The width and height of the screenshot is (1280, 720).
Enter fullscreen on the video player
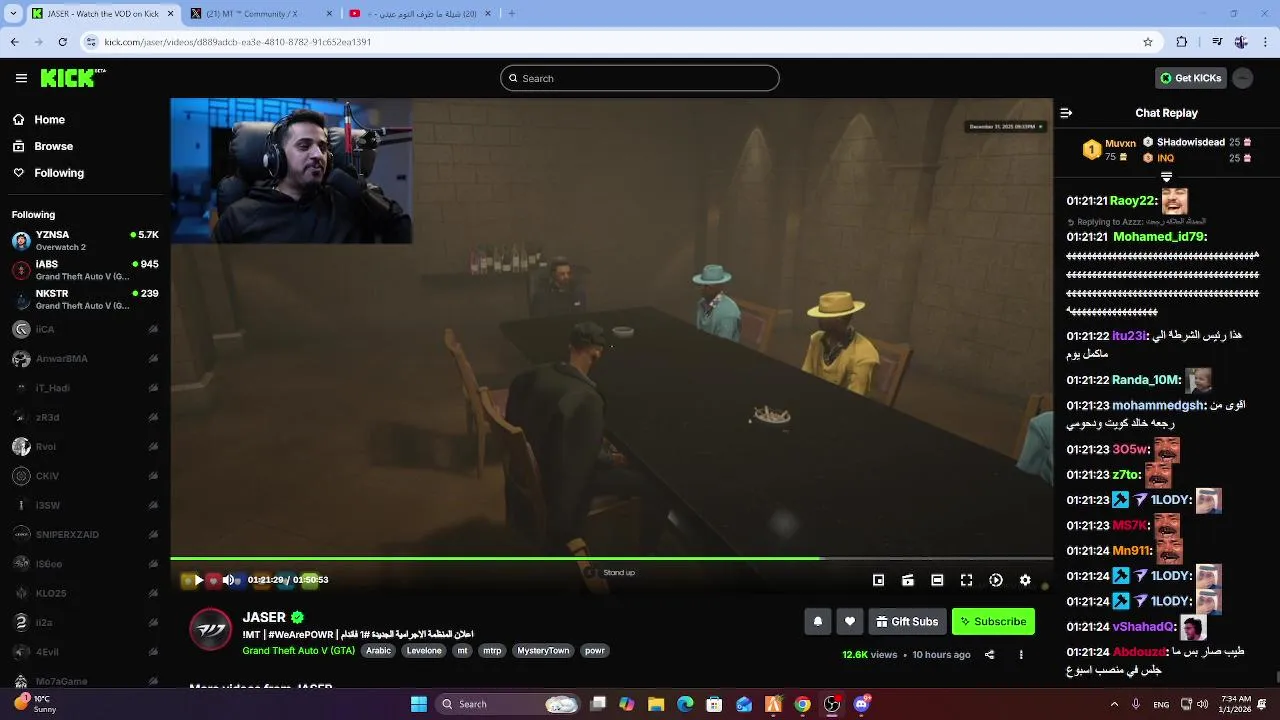tap(966, 580)
